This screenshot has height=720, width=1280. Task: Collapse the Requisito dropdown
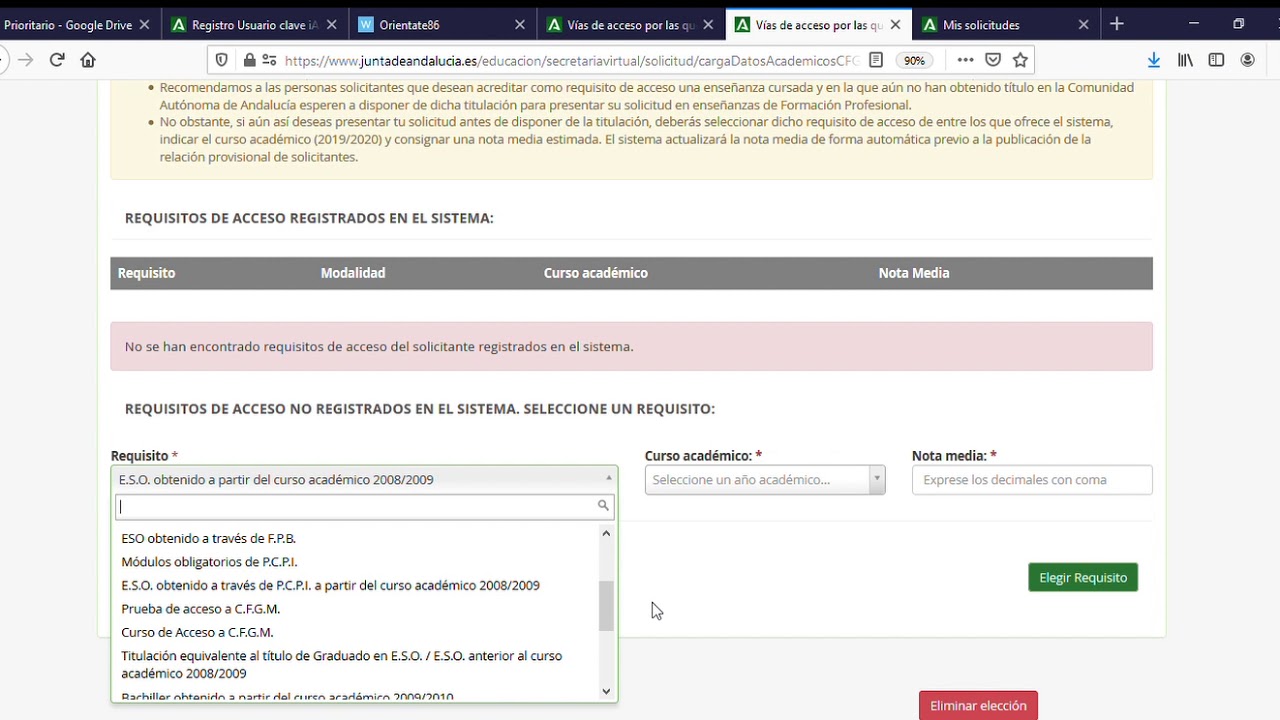click(x=364, y=480)
